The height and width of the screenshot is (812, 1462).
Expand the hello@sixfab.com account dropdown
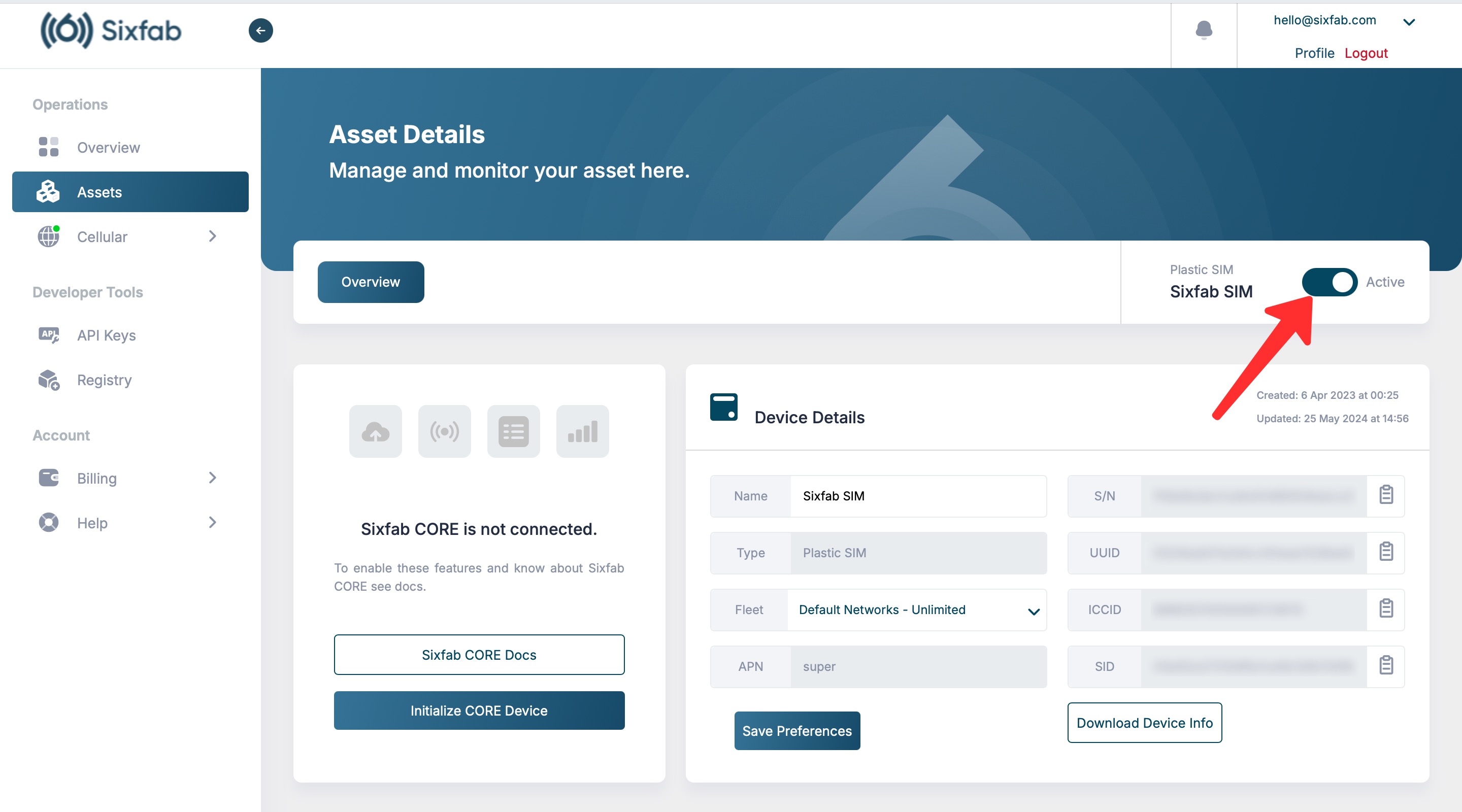(1409, 22)
